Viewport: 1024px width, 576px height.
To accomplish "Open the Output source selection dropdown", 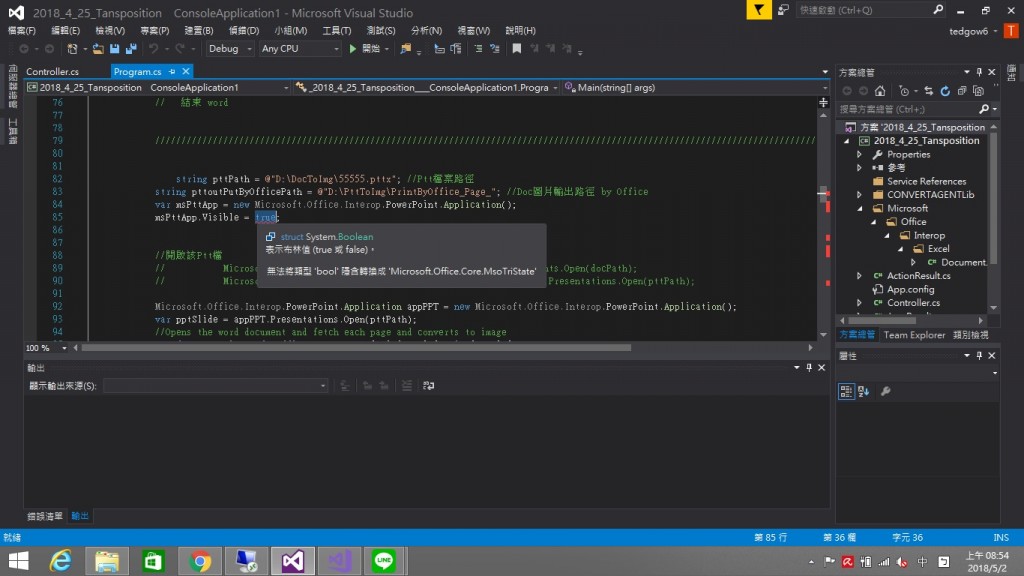I will pyautogui.click(x=216, y=386).
